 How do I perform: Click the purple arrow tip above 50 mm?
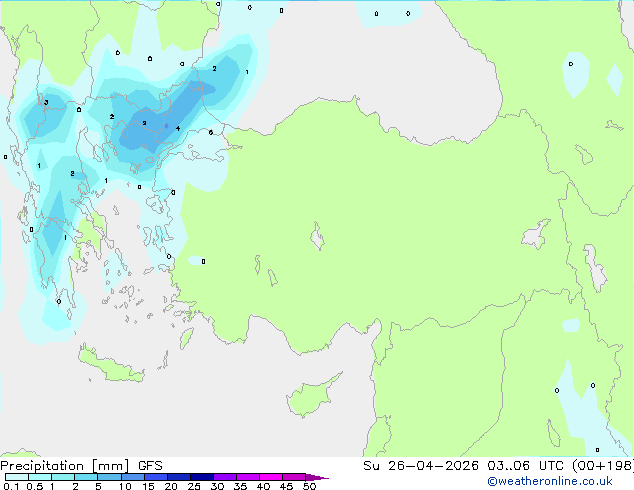point(317,477)
